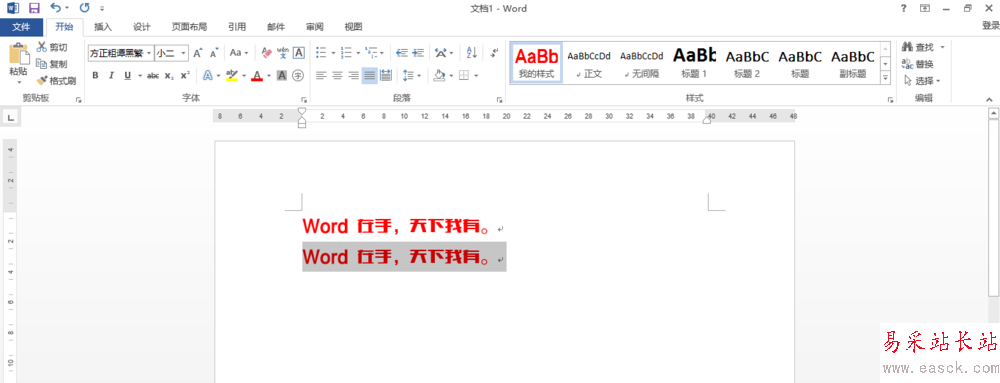Apply yellow text highlight color
The height and width of the screenshot is (383, 1000).
pos(232,76)
